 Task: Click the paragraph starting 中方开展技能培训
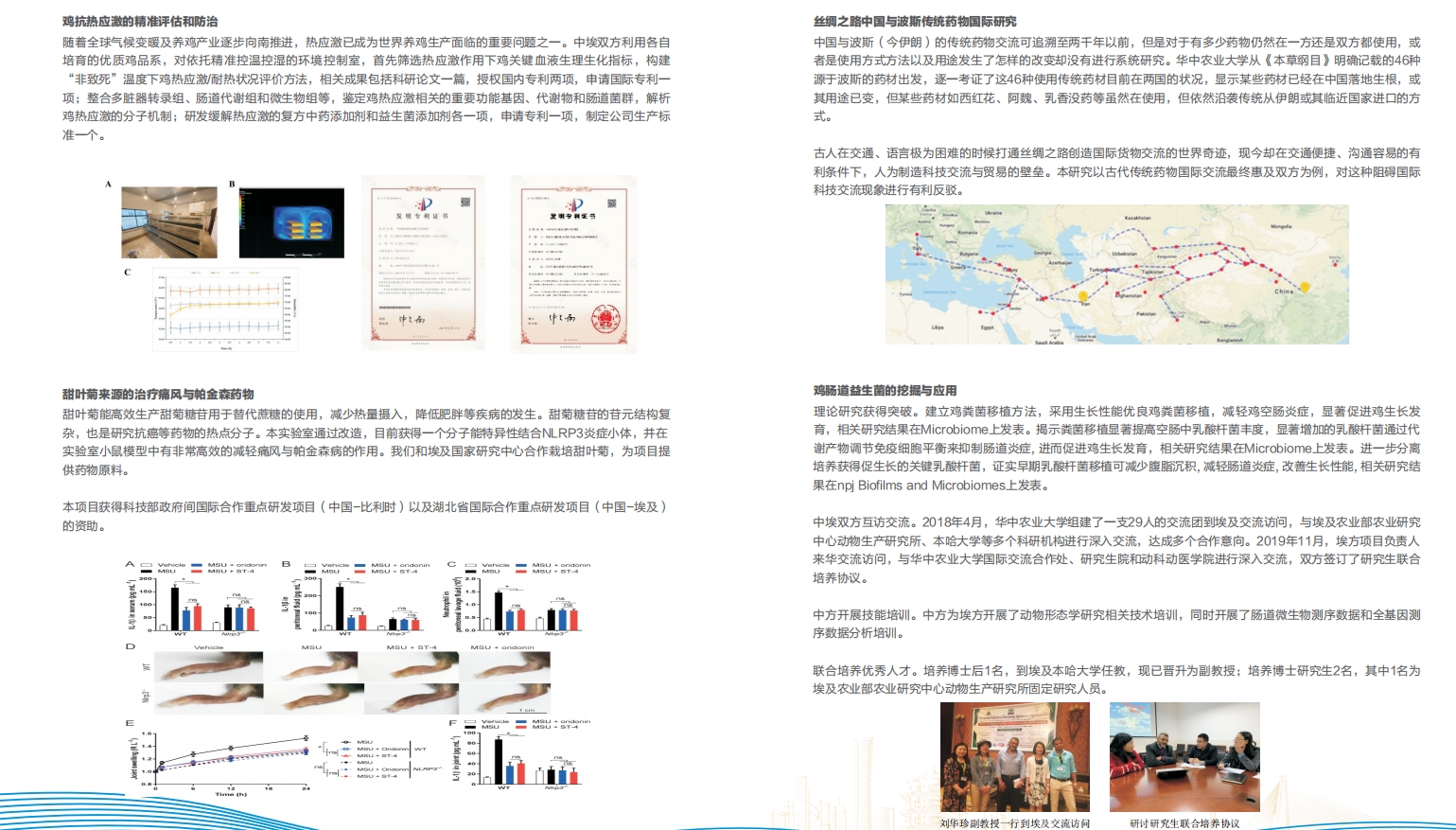click(1116, 624)
